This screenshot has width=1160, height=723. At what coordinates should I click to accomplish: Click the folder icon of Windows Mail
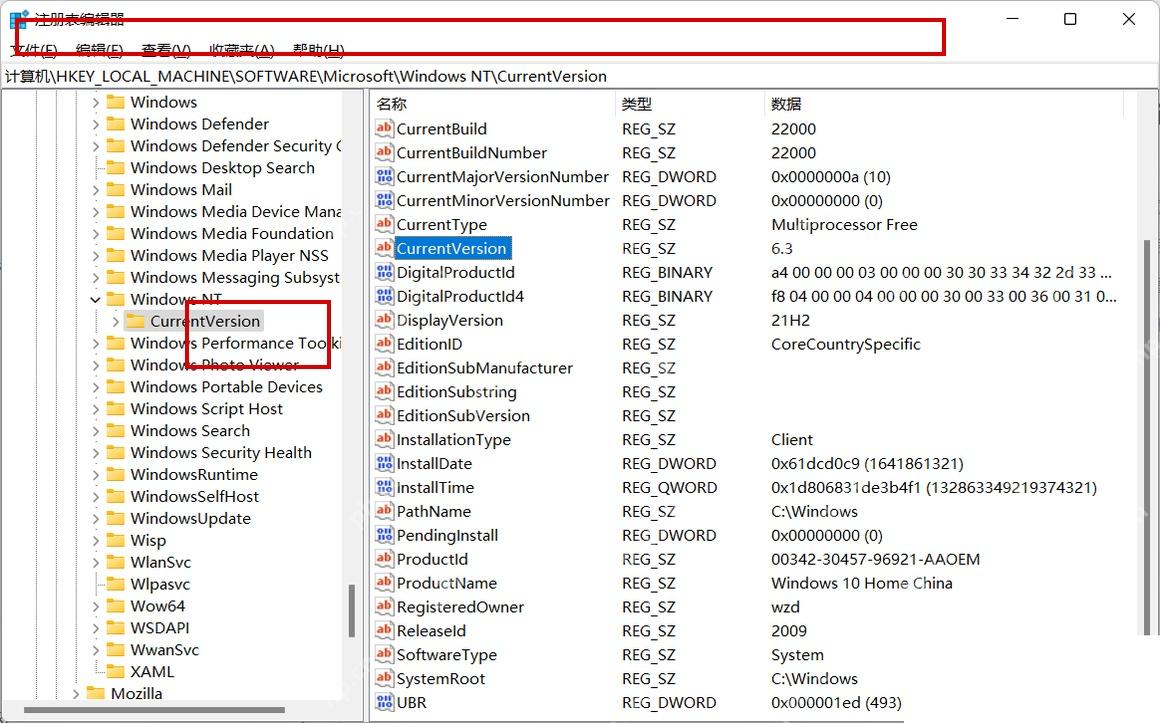(115, 189)
